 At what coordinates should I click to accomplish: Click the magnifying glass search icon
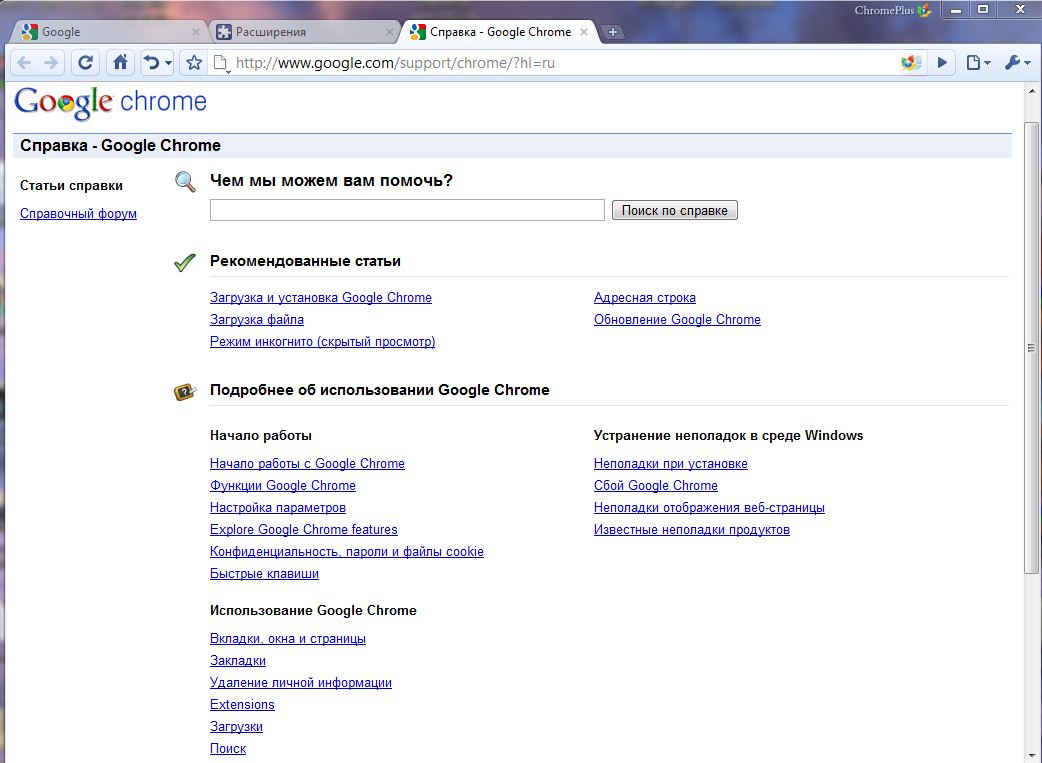click(185, 181)
